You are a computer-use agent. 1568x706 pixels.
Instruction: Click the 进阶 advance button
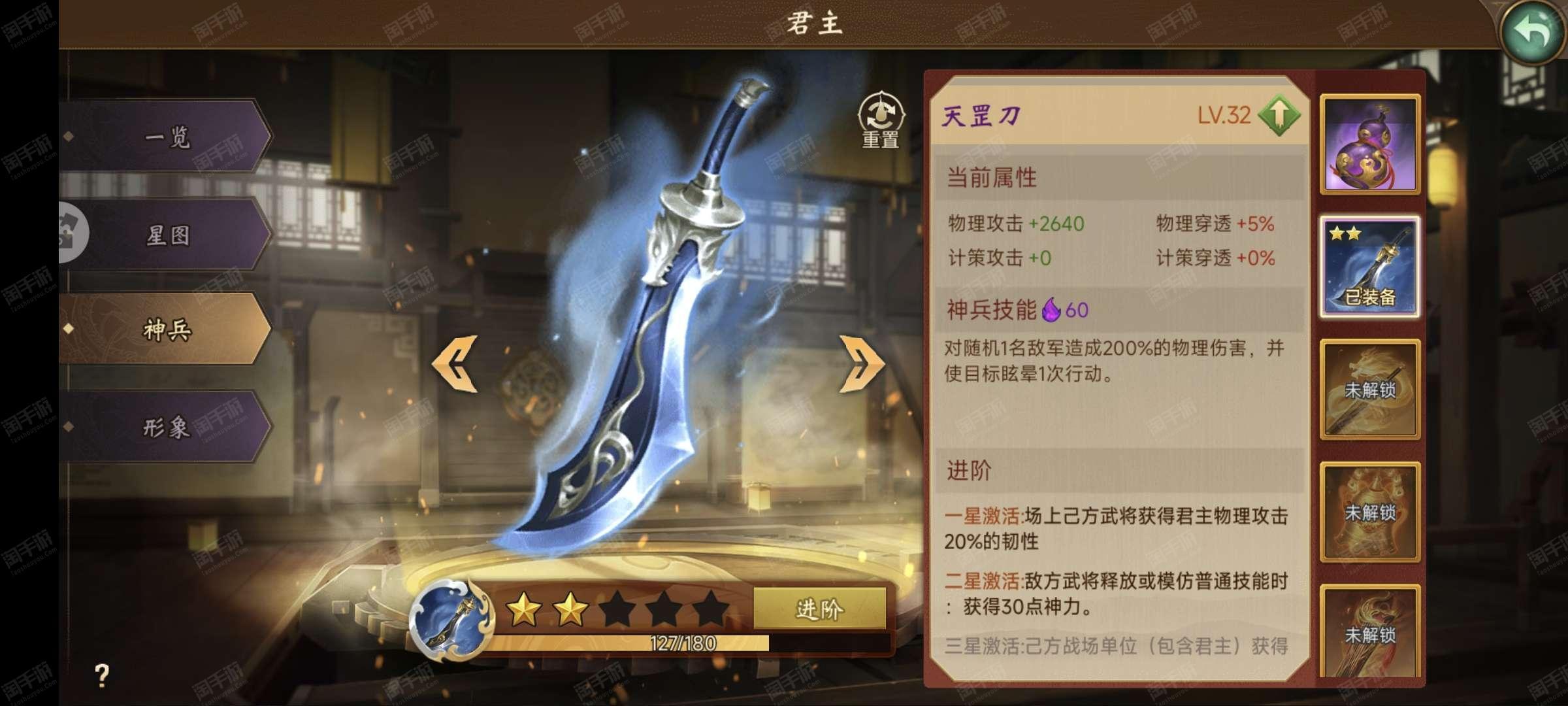[820, 609]
